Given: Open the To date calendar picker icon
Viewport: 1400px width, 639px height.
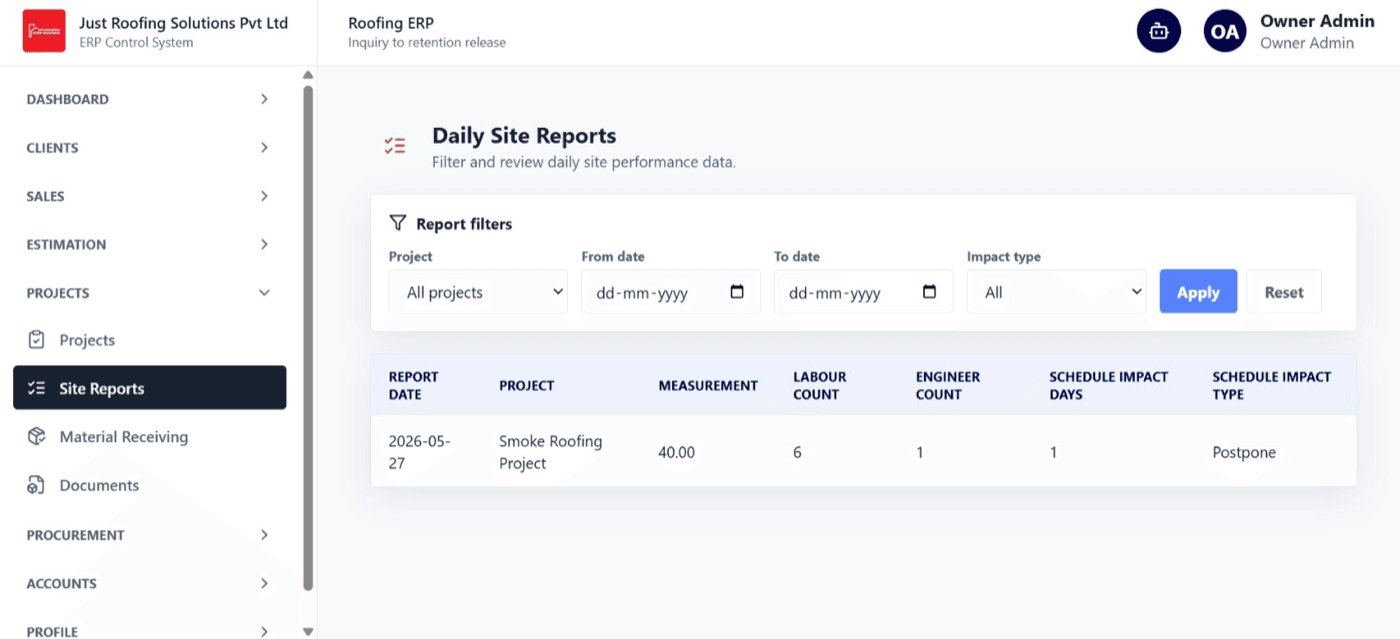Looking at the screenshot, I should (x=929, y=292).
